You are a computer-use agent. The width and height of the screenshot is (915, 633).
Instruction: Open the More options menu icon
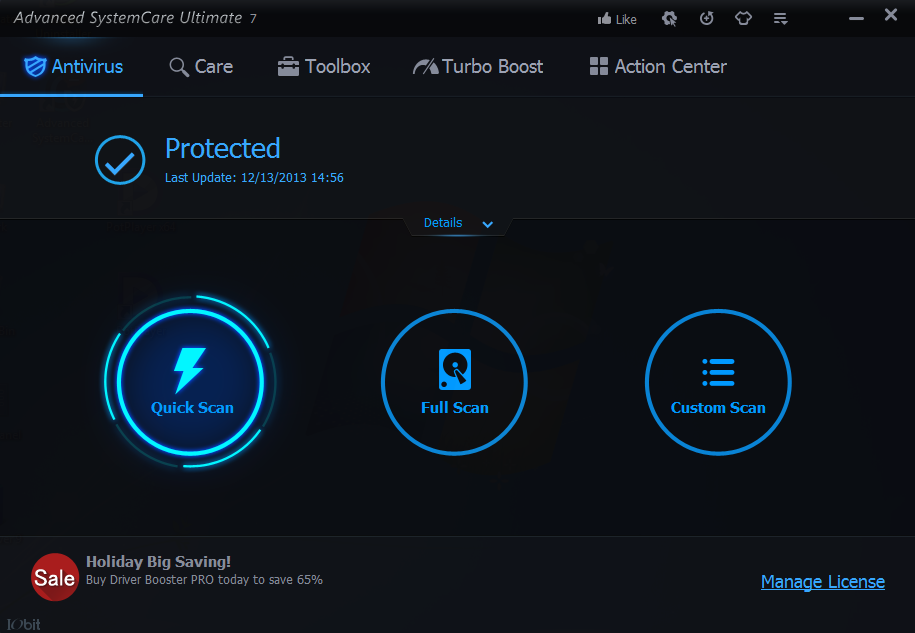[x=781, y=19]
